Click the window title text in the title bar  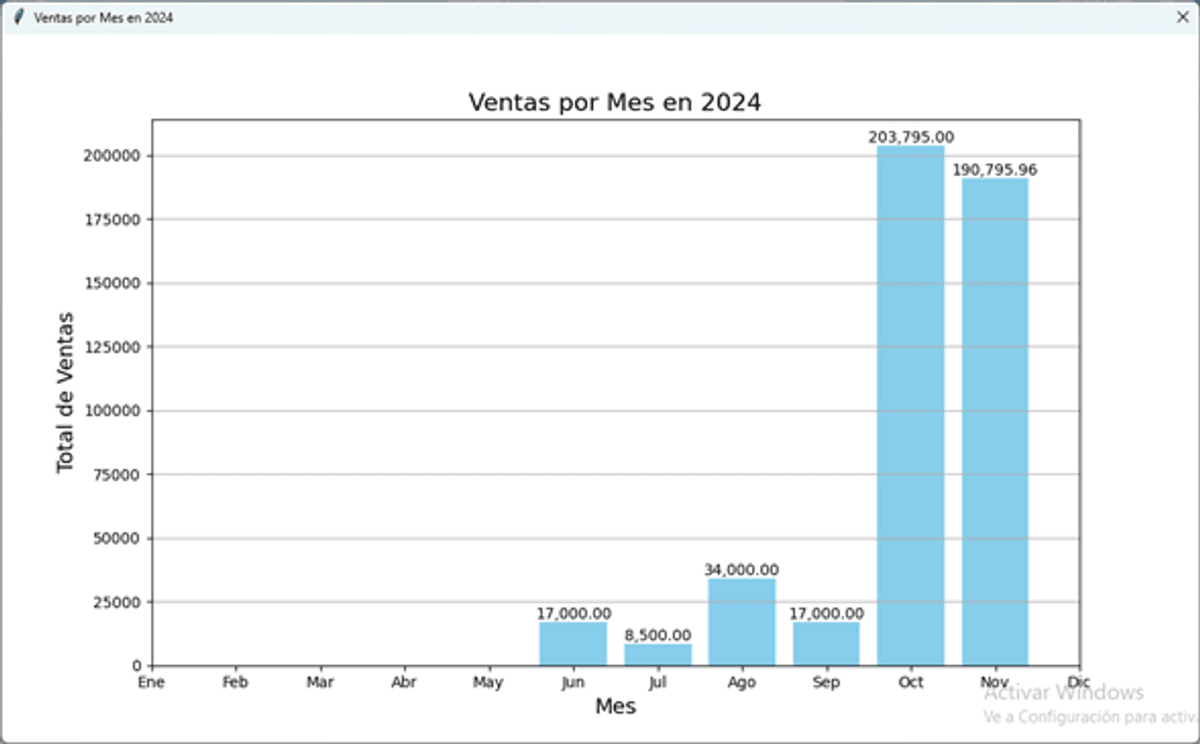click(x=103, y=18)
